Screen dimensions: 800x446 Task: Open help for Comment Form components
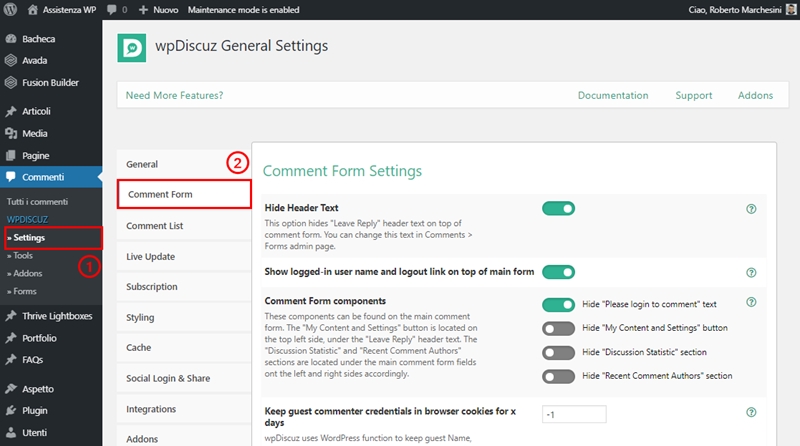tap(751, 302)
